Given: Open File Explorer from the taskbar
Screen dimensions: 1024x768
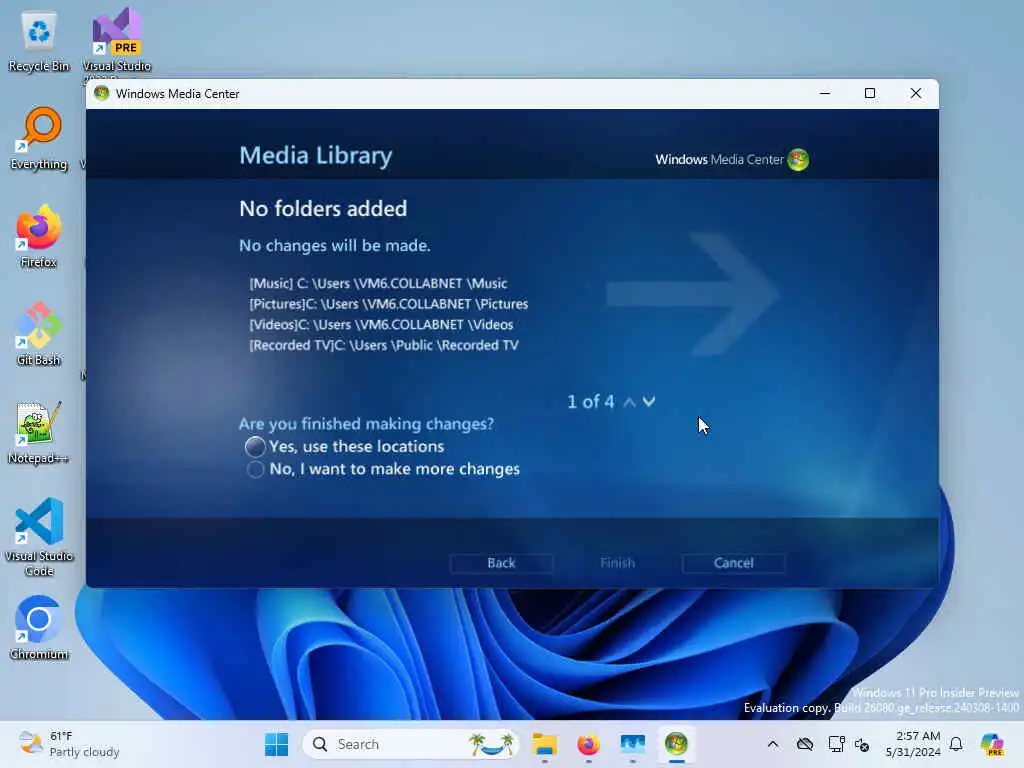Looking at the screenshot, I should coord(545,744).
